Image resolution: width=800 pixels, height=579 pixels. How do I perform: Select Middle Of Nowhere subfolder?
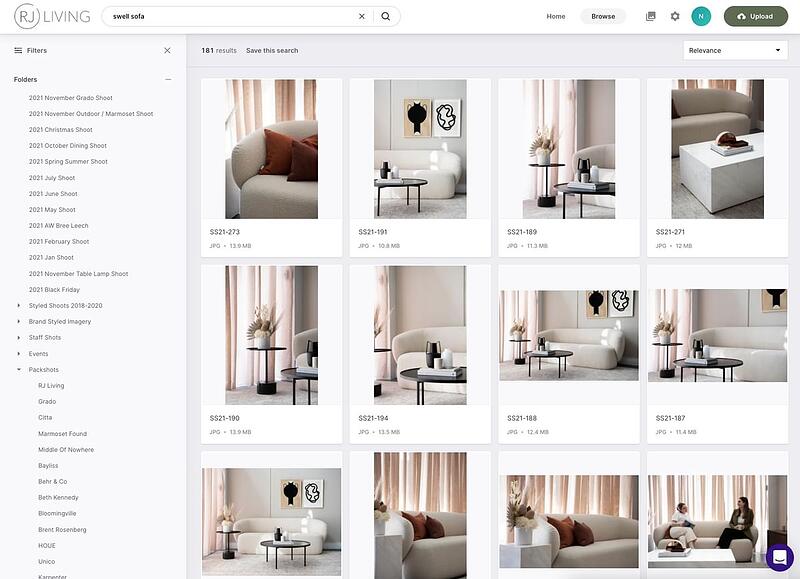pyautogui.click(x=66, y=449)
